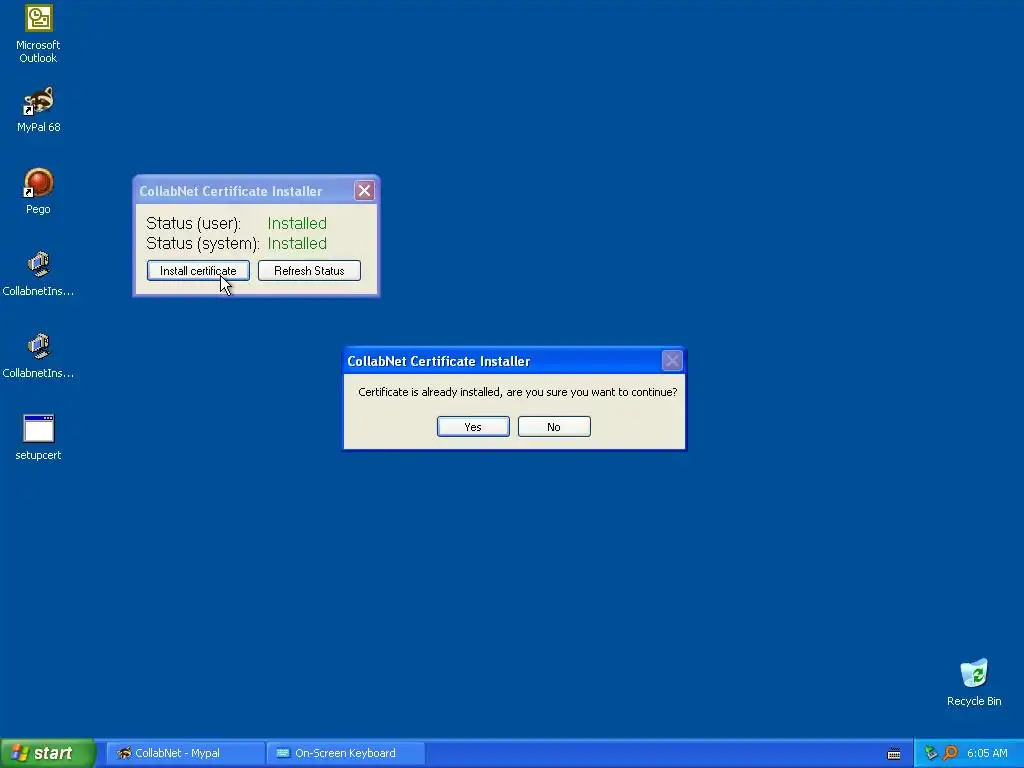Screen dimensions: 1024x768
Task: Click the Refresh Status button
Action: click(309, 270)
